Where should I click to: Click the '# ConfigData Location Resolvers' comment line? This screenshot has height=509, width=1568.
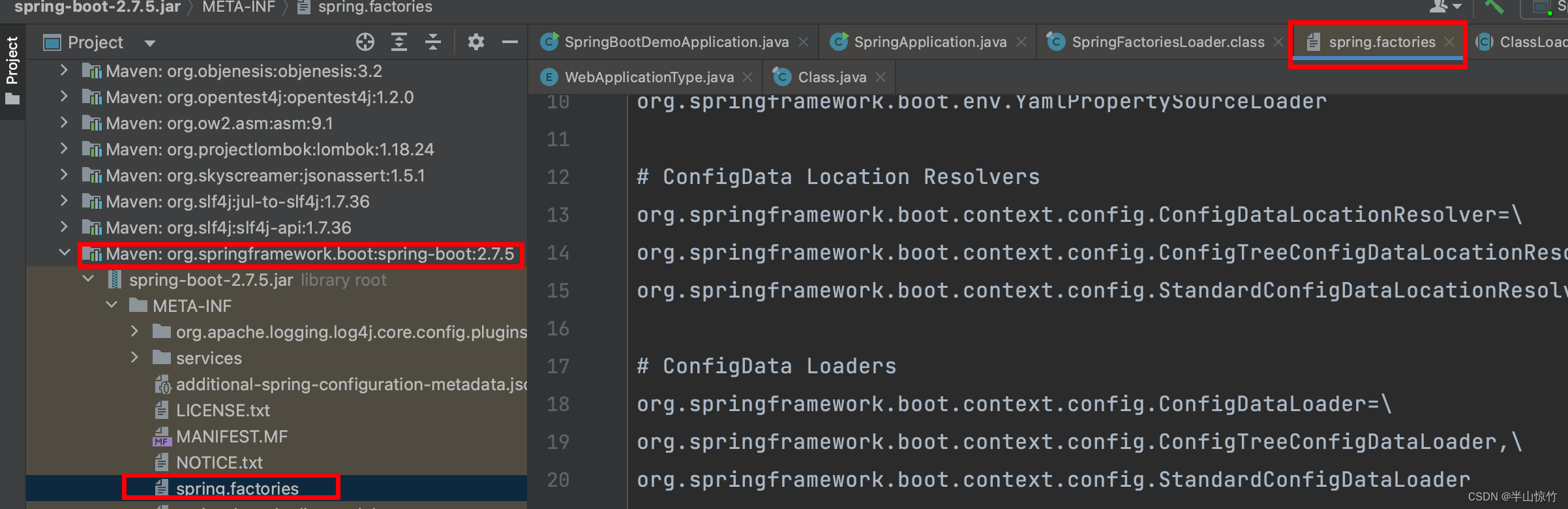click(839, 177)
